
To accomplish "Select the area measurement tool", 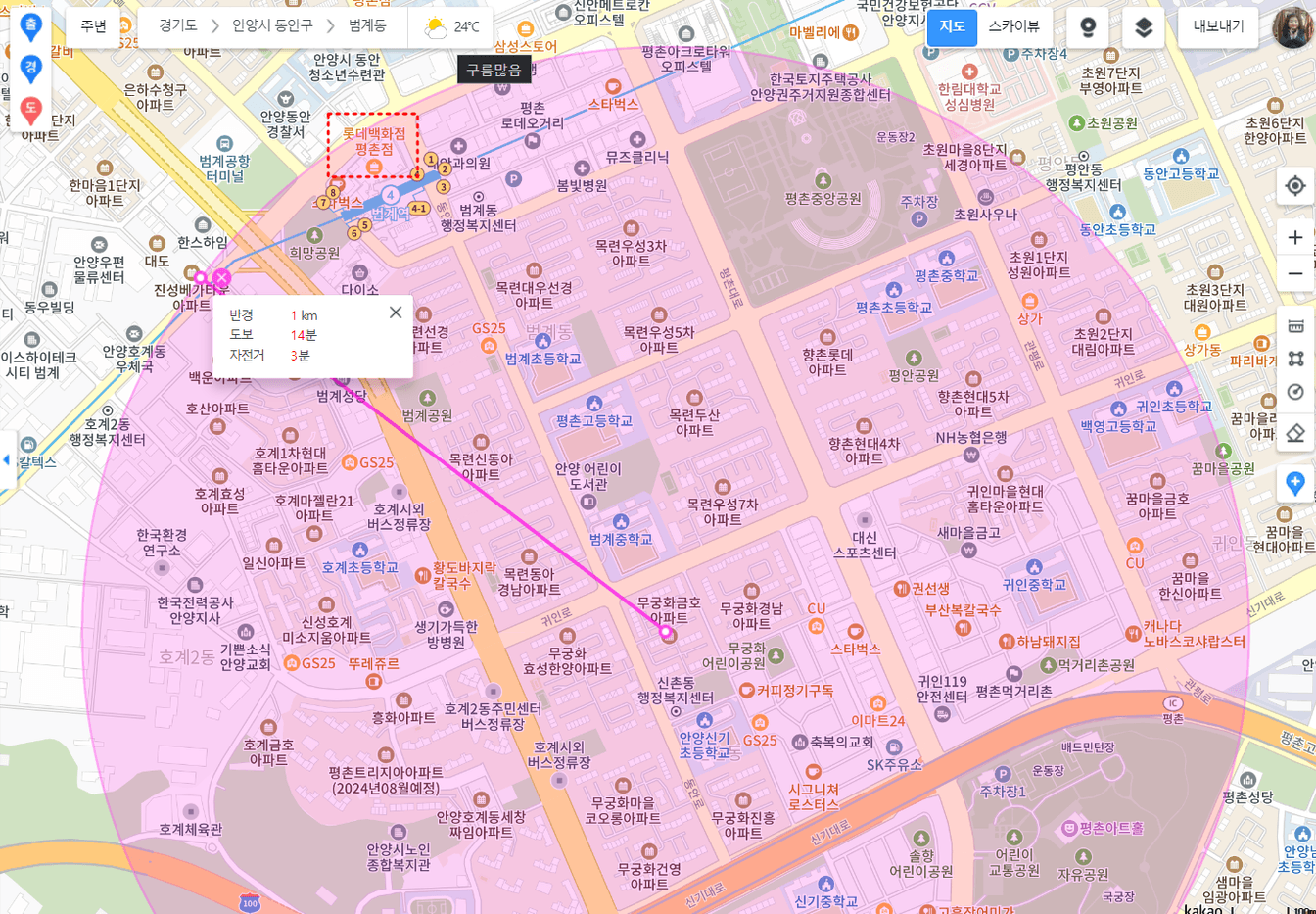I will point(1295,360).
